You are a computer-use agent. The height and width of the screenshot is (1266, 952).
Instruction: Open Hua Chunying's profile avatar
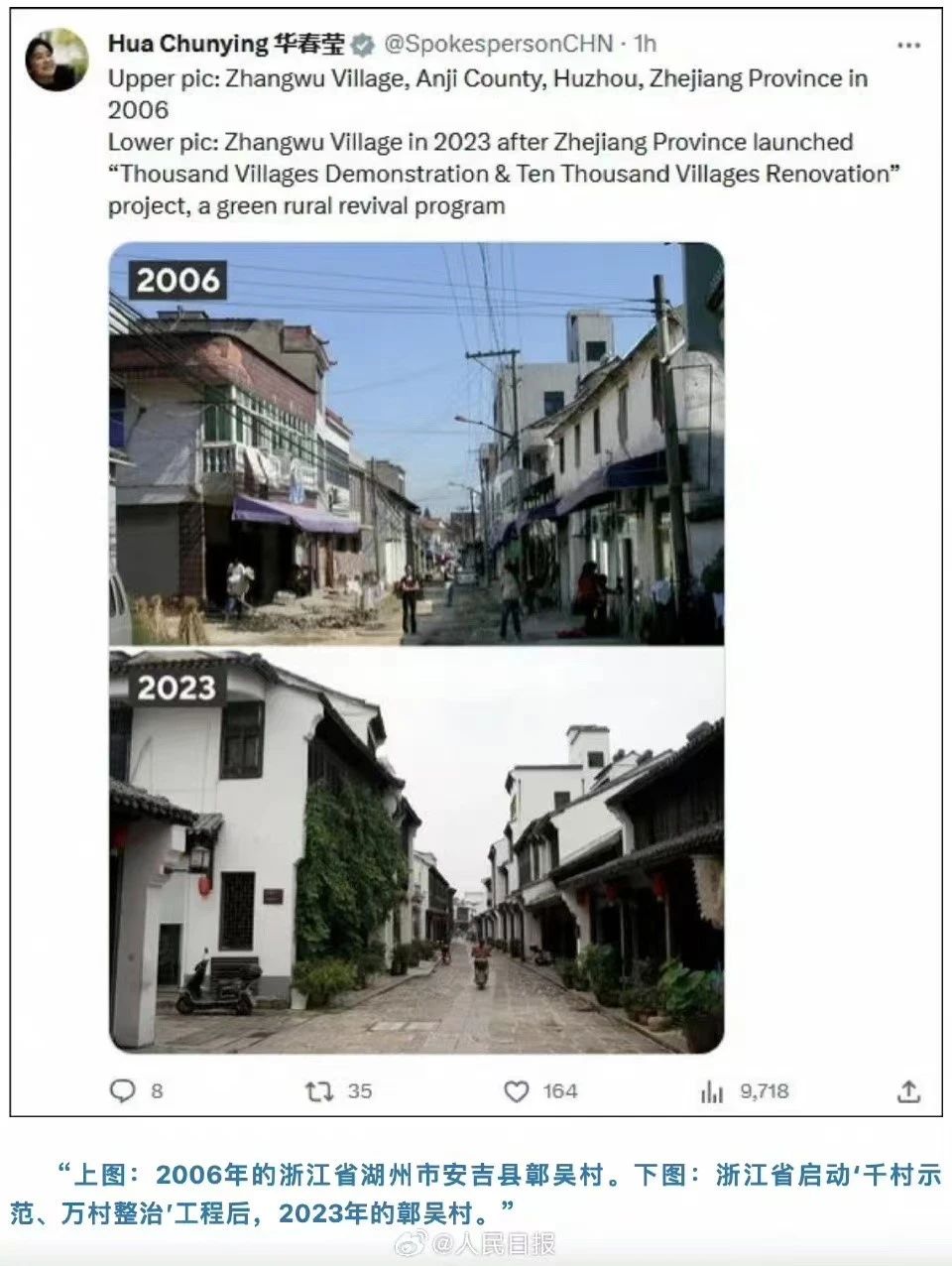click(x=57, y=60)
